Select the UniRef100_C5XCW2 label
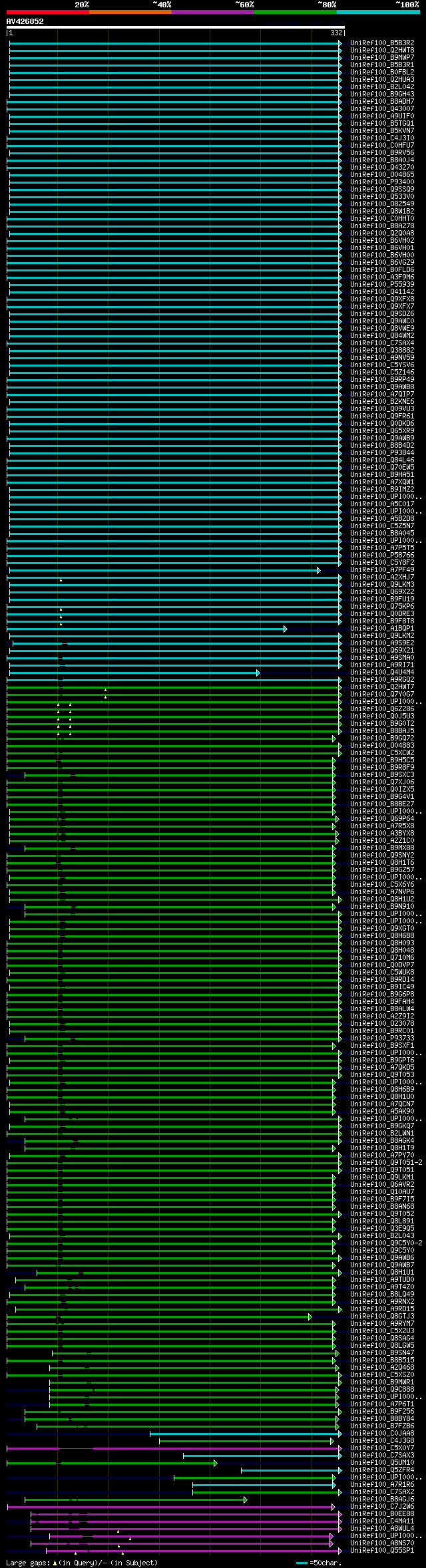Image resolution: width=426 pixels, height=1568 pixels. click(382, 753)
